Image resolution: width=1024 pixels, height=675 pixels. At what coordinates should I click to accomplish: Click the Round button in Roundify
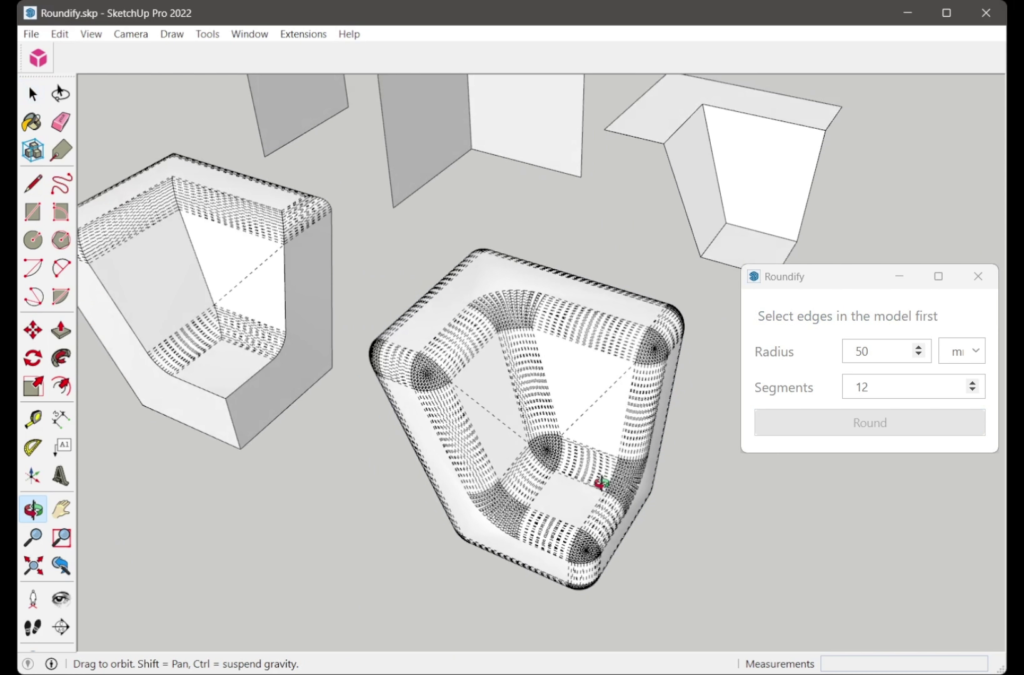coord(870,423)
